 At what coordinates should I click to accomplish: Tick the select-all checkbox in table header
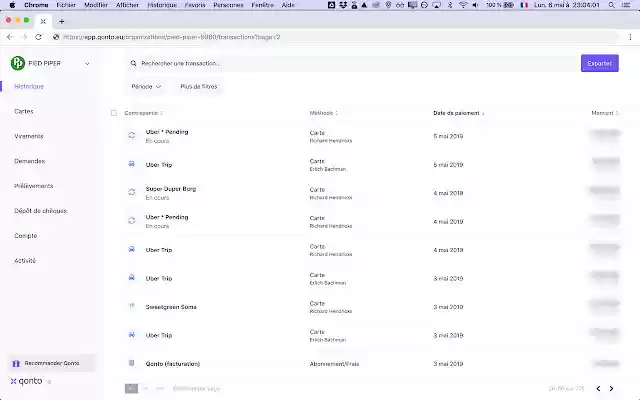[114, 113]
